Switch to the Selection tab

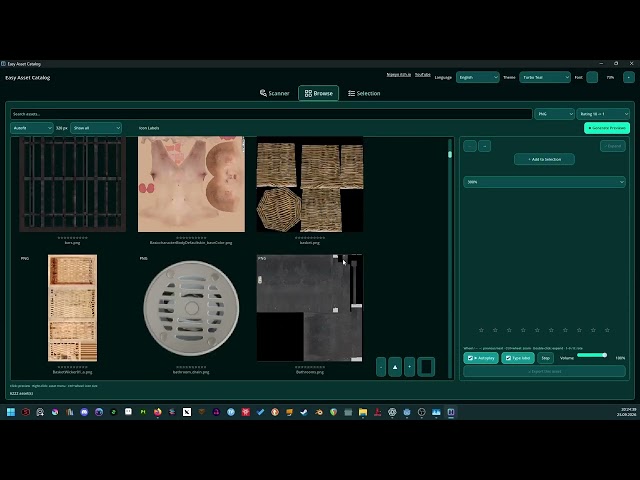(x=364, y=93)
